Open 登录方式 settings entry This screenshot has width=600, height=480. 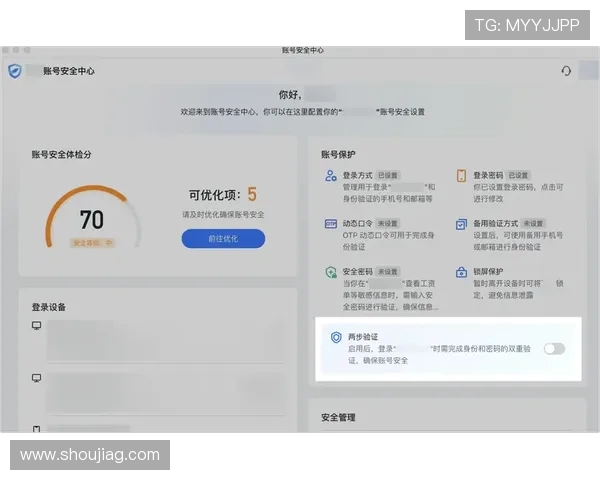(x=380, y=187)
